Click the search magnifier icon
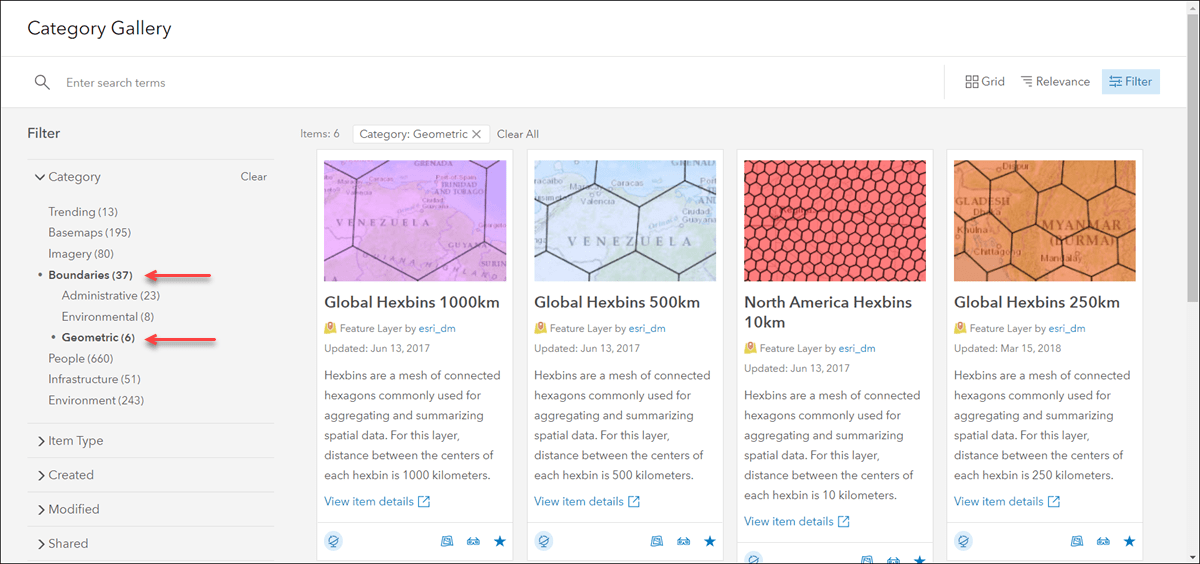 (42, 83)
